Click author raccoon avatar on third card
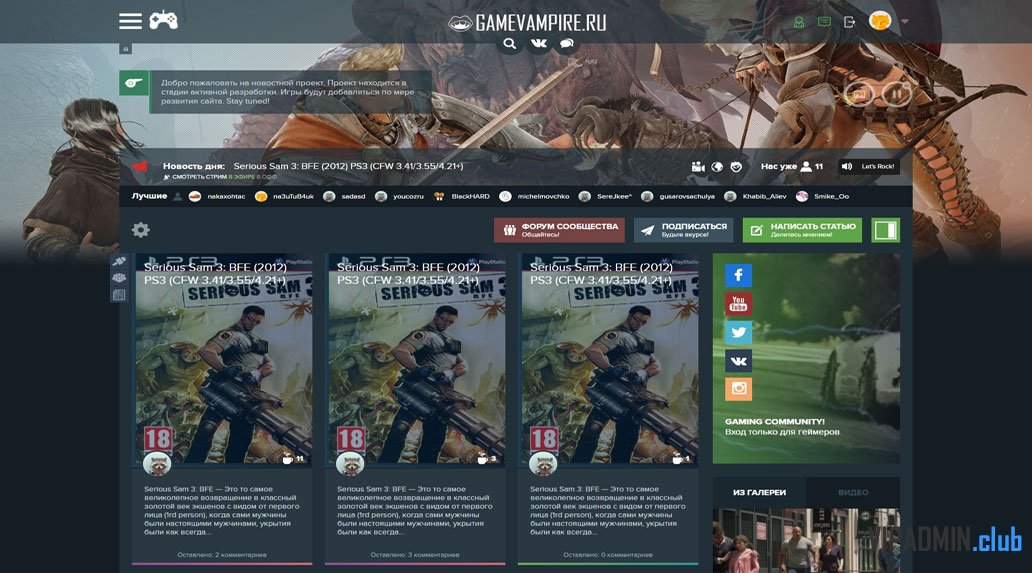The width and height of the screenshot is (1032, 573). (543, 464)
